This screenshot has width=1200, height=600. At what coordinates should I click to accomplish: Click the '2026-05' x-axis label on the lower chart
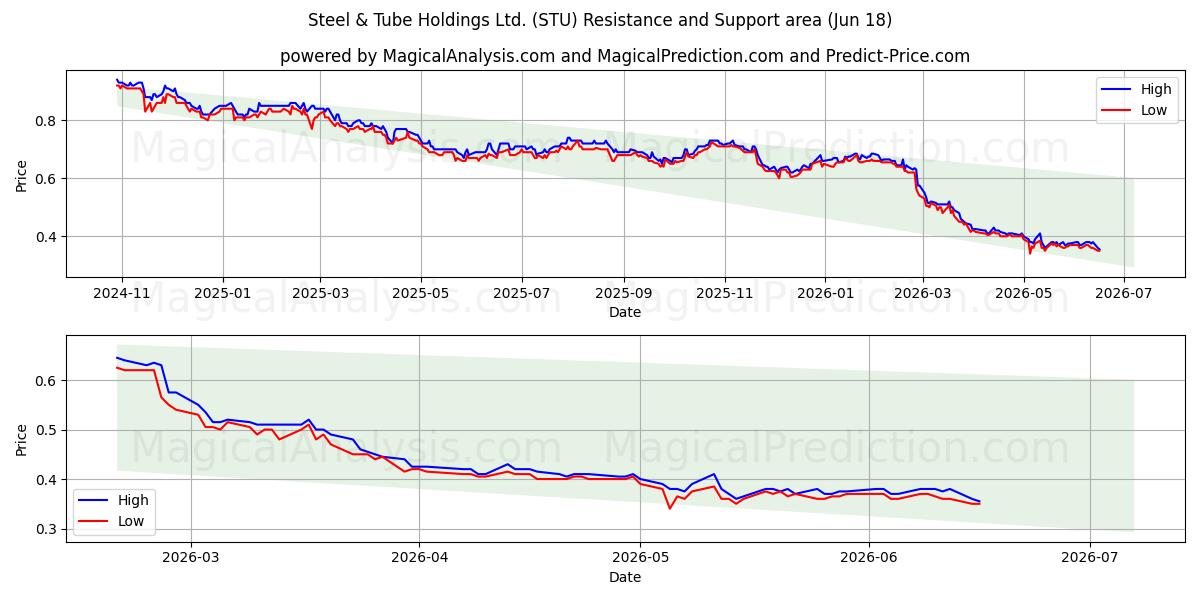click(640, 558)
